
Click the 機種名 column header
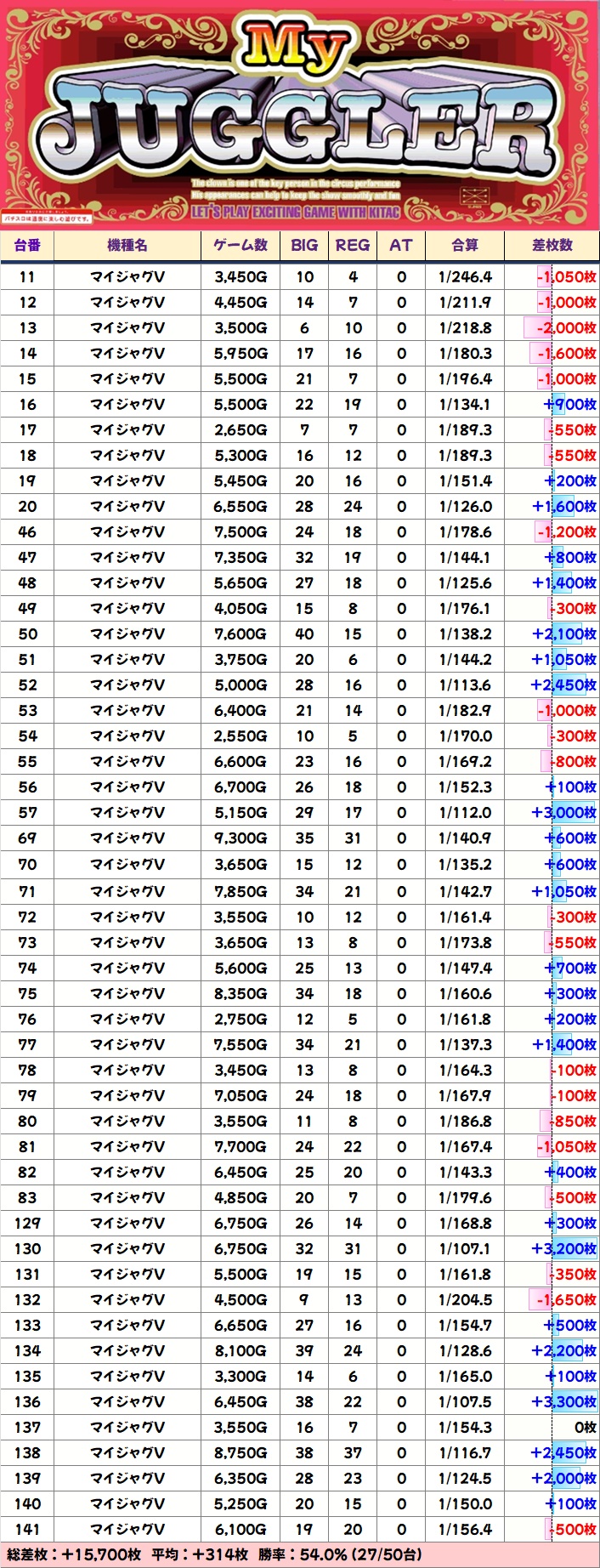[127, 245]
